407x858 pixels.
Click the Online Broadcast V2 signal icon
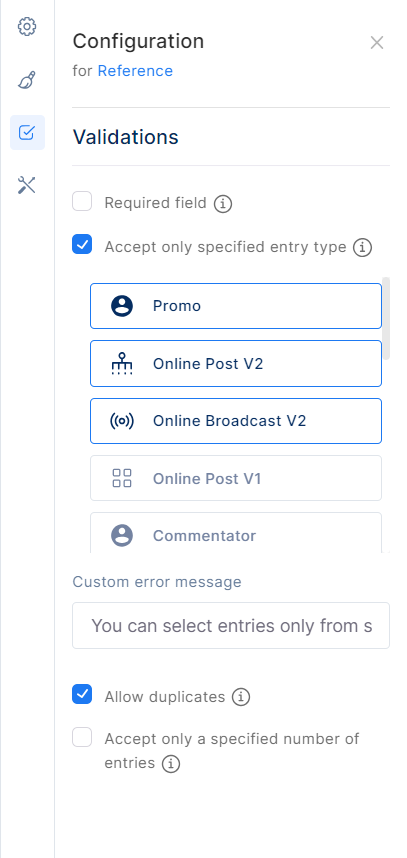pos(122,421)
